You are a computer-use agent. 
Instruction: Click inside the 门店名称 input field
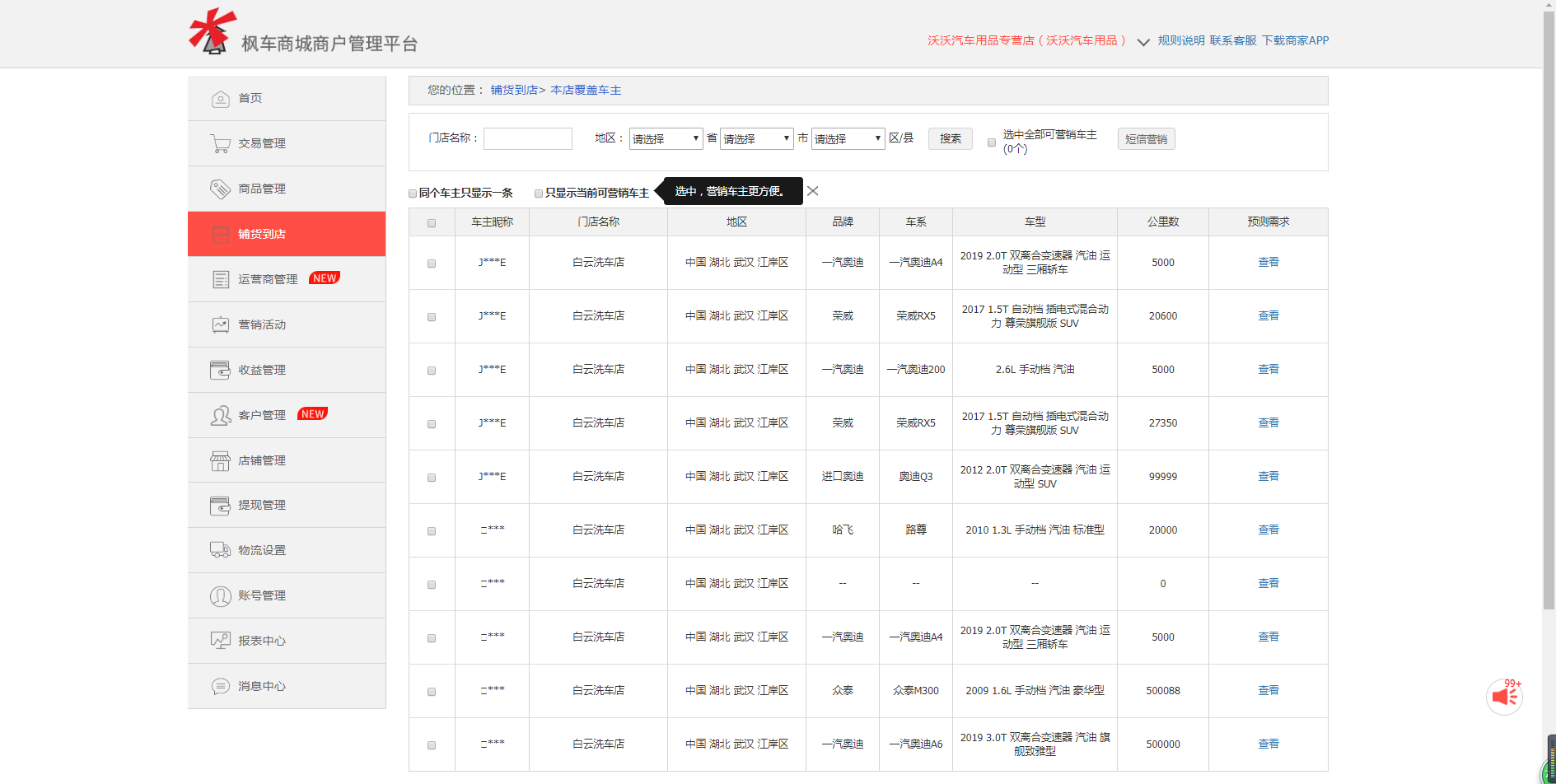(x=527, y=138)
